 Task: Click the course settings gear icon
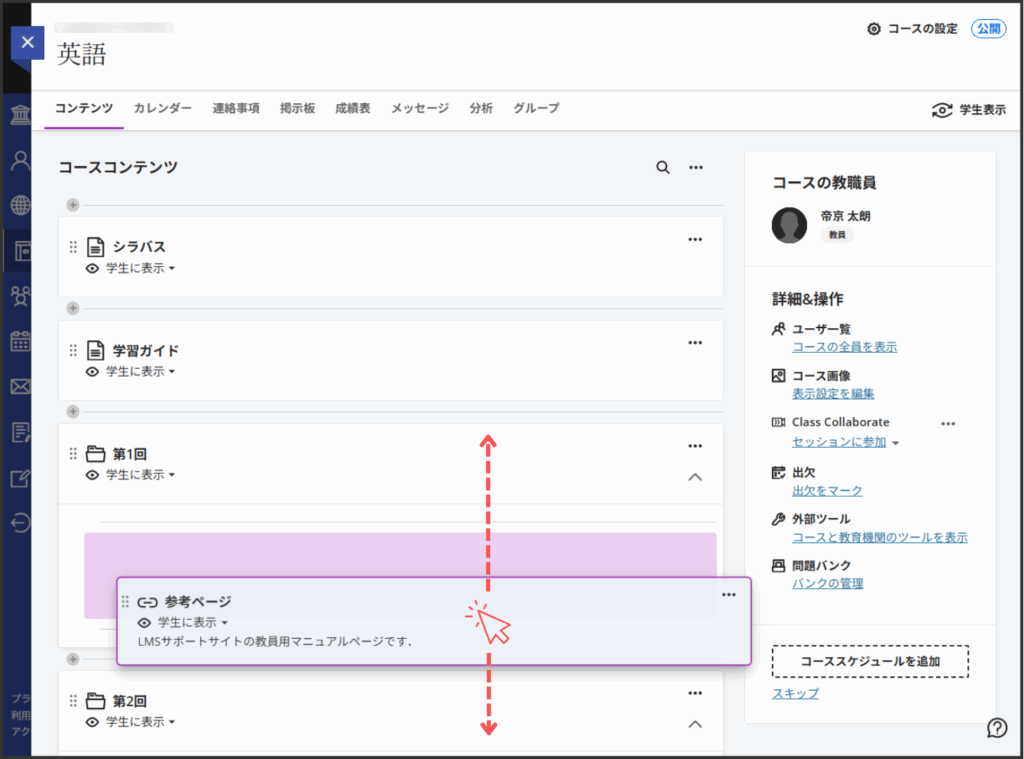pyautogui.click(x=874, y=29)
